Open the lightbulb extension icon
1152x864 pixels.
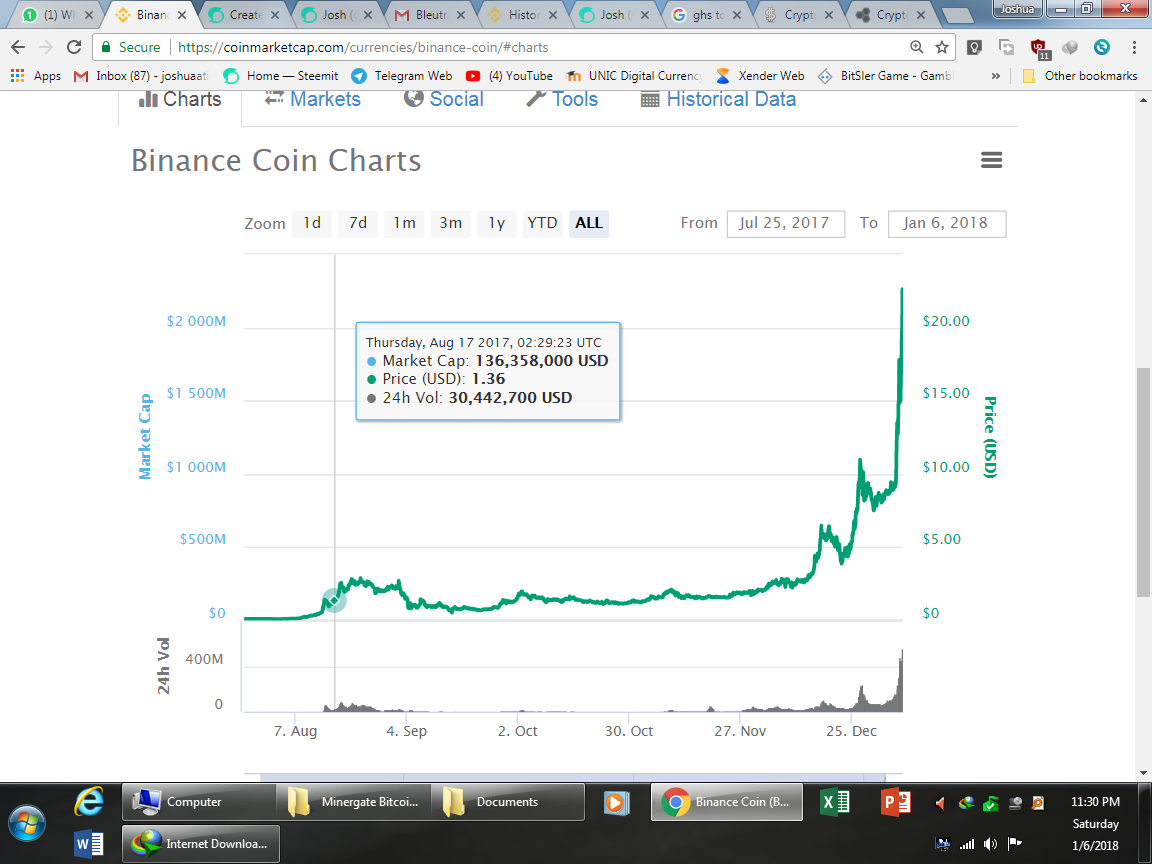(974, 47)
